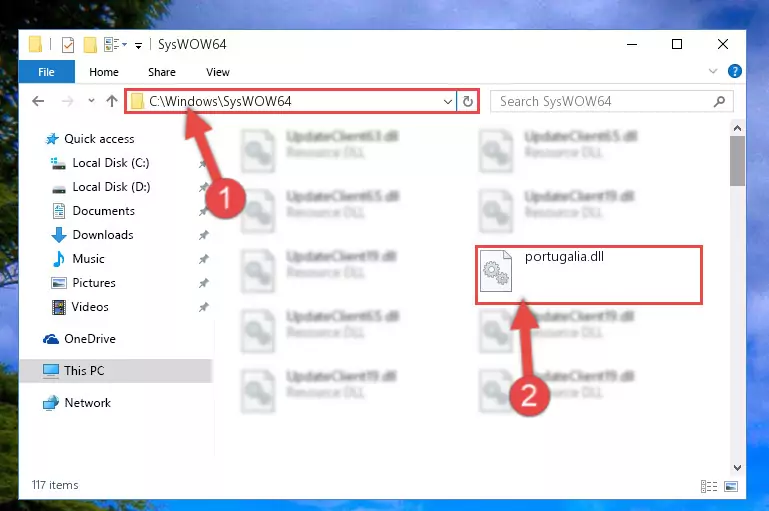Viewport: 769px width, 511px height.
Task: Click the Downloads blue arrow icon
Action: pyautogui.click(x=59, y=235)
